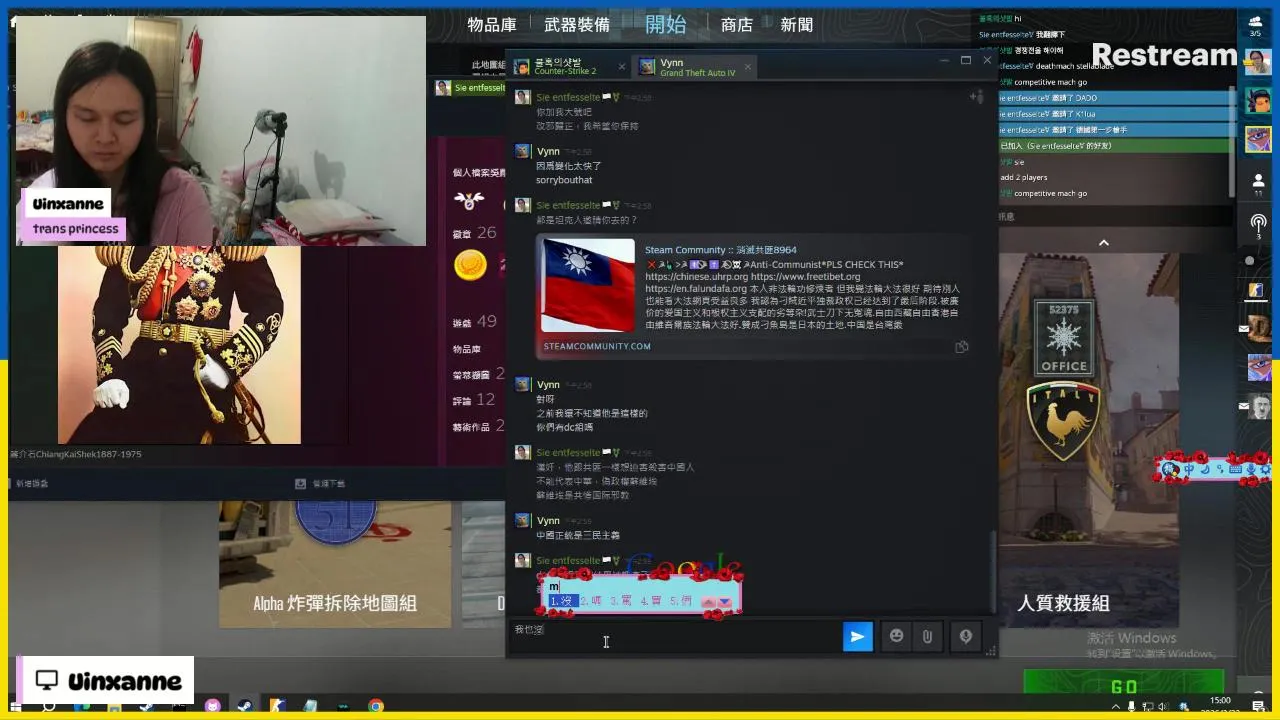The height and width of the screenshot is (720, 1280).
Task: Open the 新聞 news menu
Action: (x=797, y=25)
